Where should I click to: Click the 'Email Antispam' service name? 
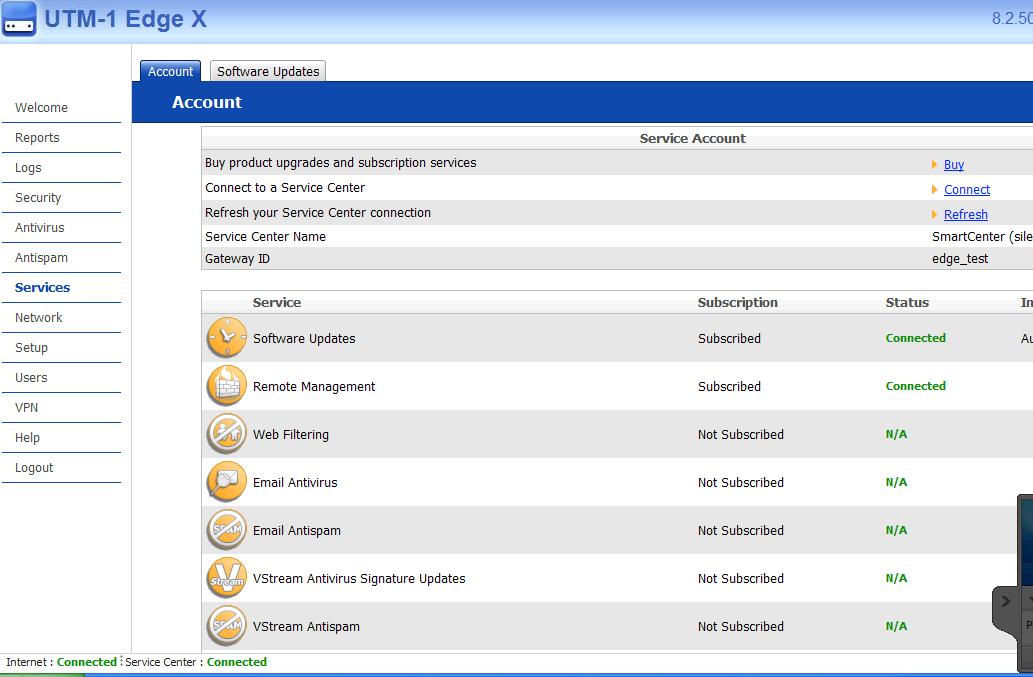[x=296, y=531]
